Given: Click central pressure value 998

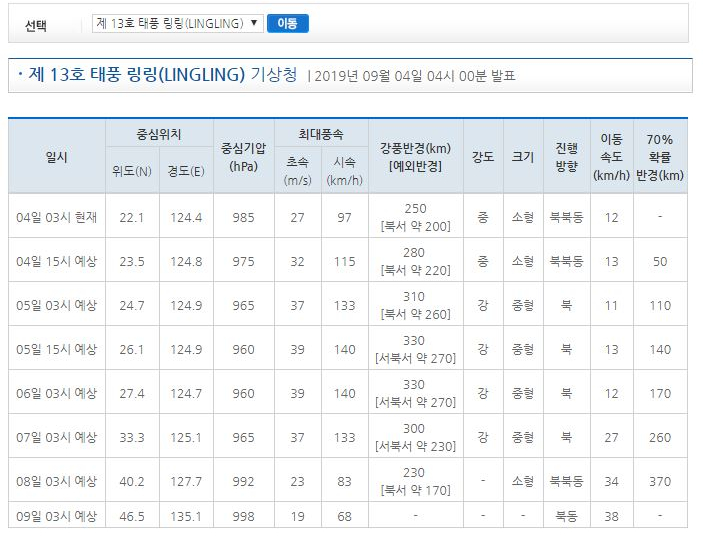Looking at the screenshot, I should pos(243,516).
